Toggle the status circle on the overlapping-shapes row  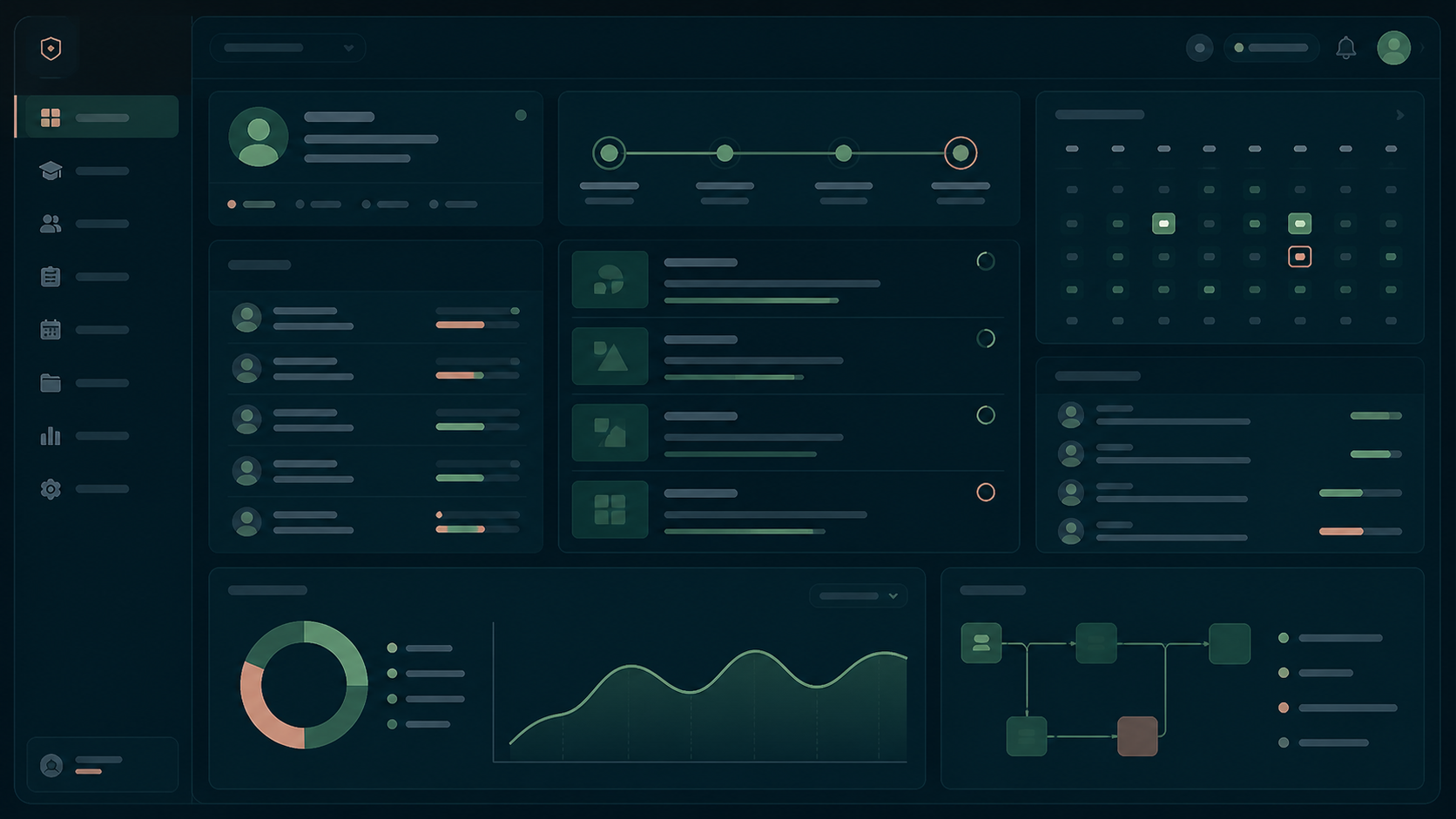coord(986,415)
